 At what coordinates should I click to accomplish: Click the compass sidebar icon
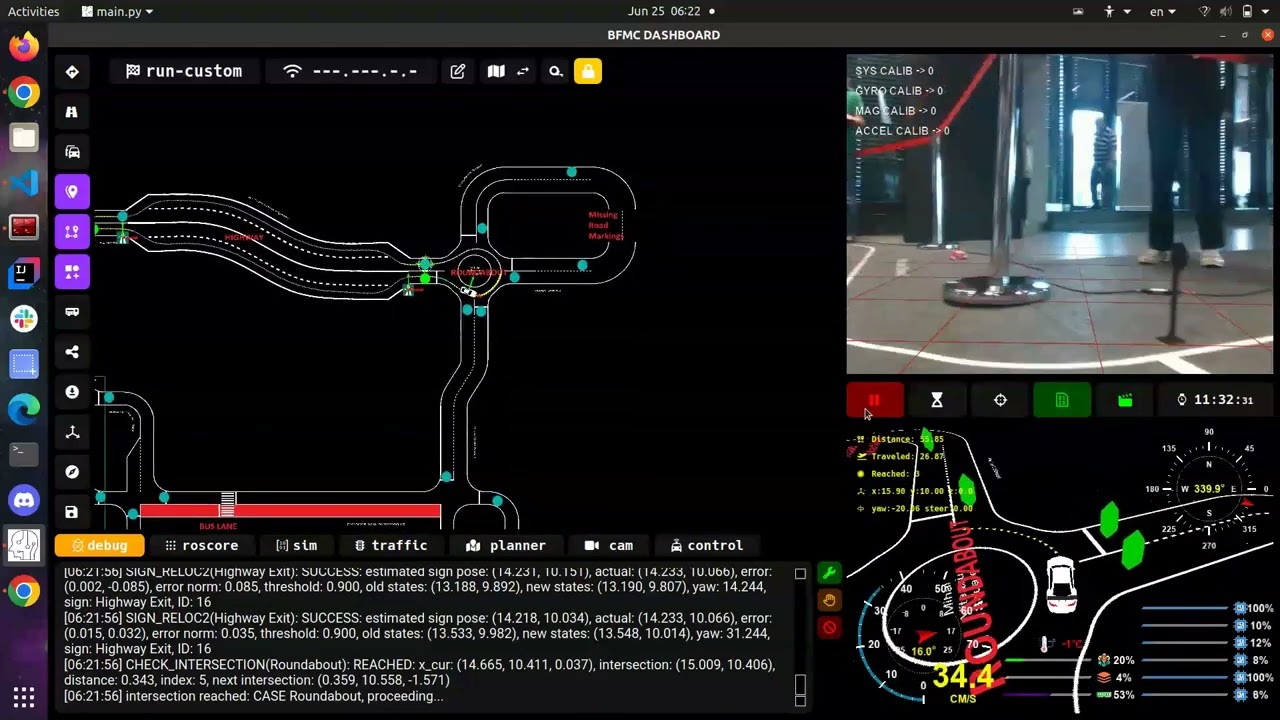[72, 472]
